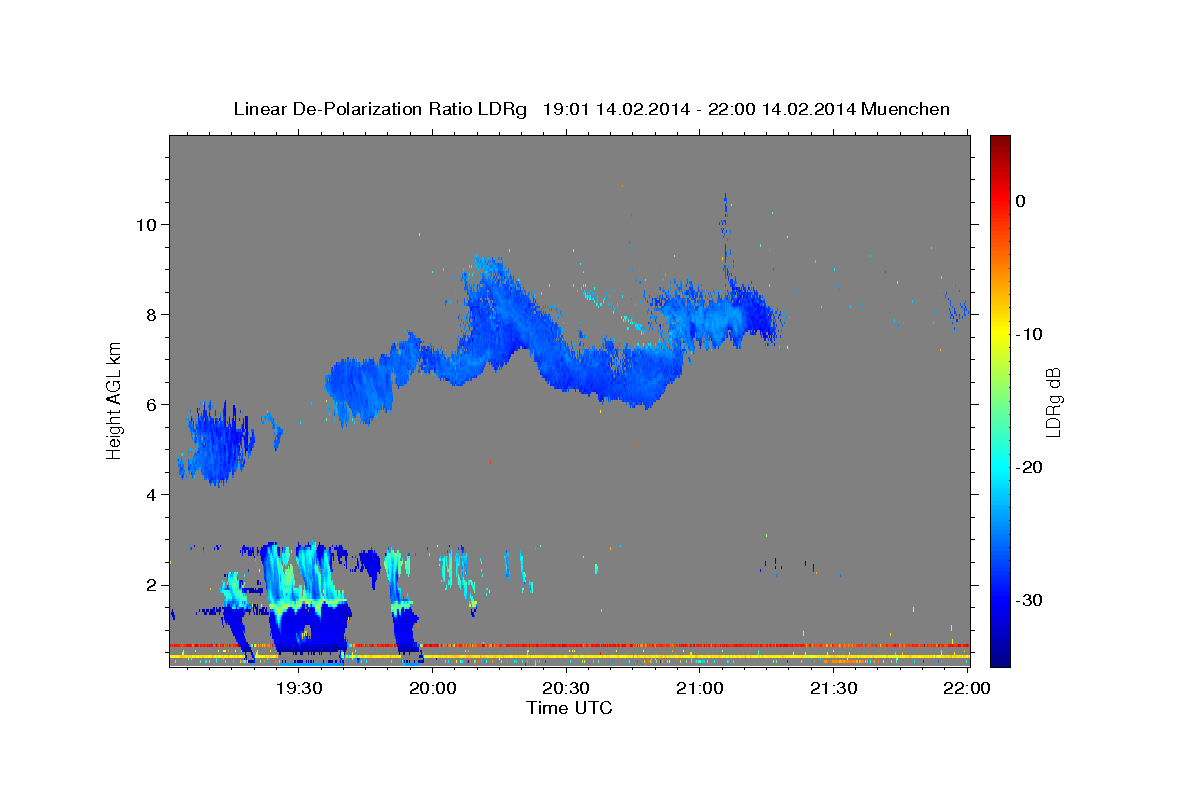Click the '21:30' time axis label

tap(833, 688)
